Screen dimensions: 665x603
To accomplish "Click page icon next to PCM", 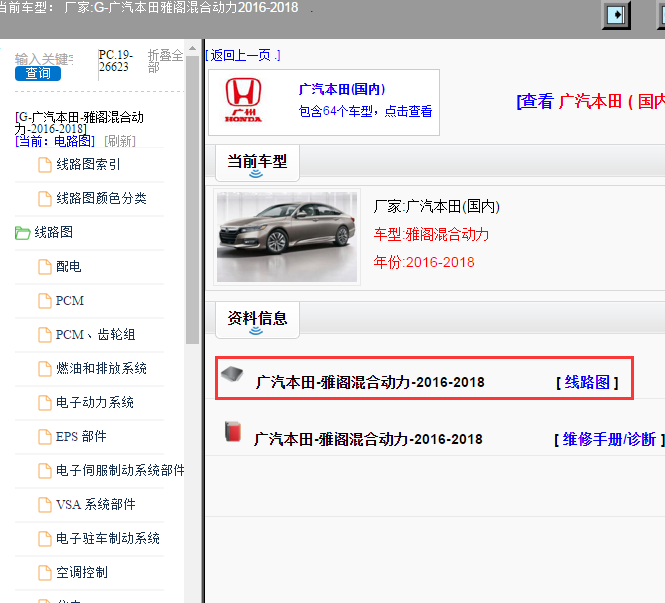I will point(45,301).
